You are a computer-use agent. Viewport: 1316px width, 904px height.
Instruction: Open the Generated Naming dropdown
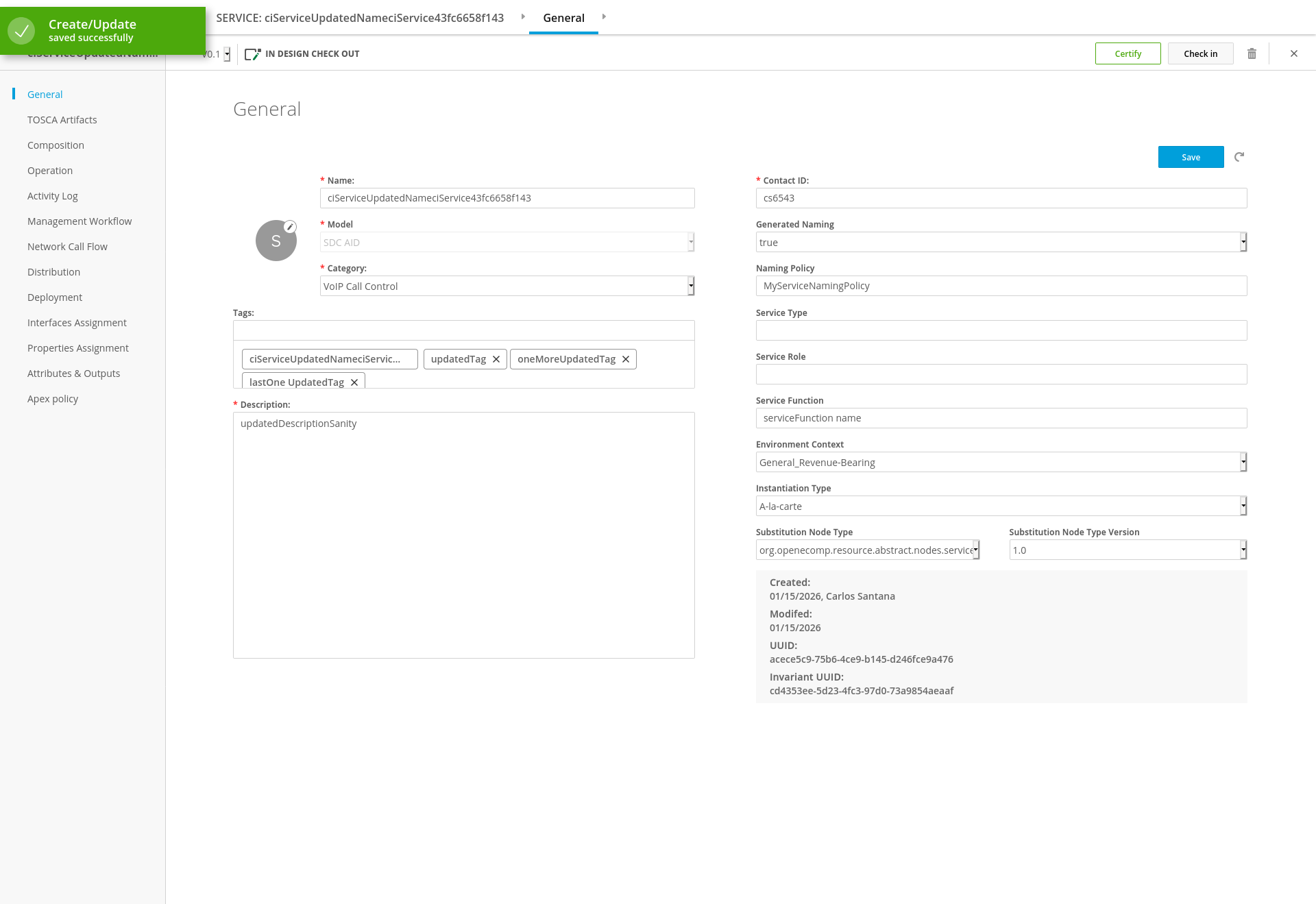(1001, 242)
